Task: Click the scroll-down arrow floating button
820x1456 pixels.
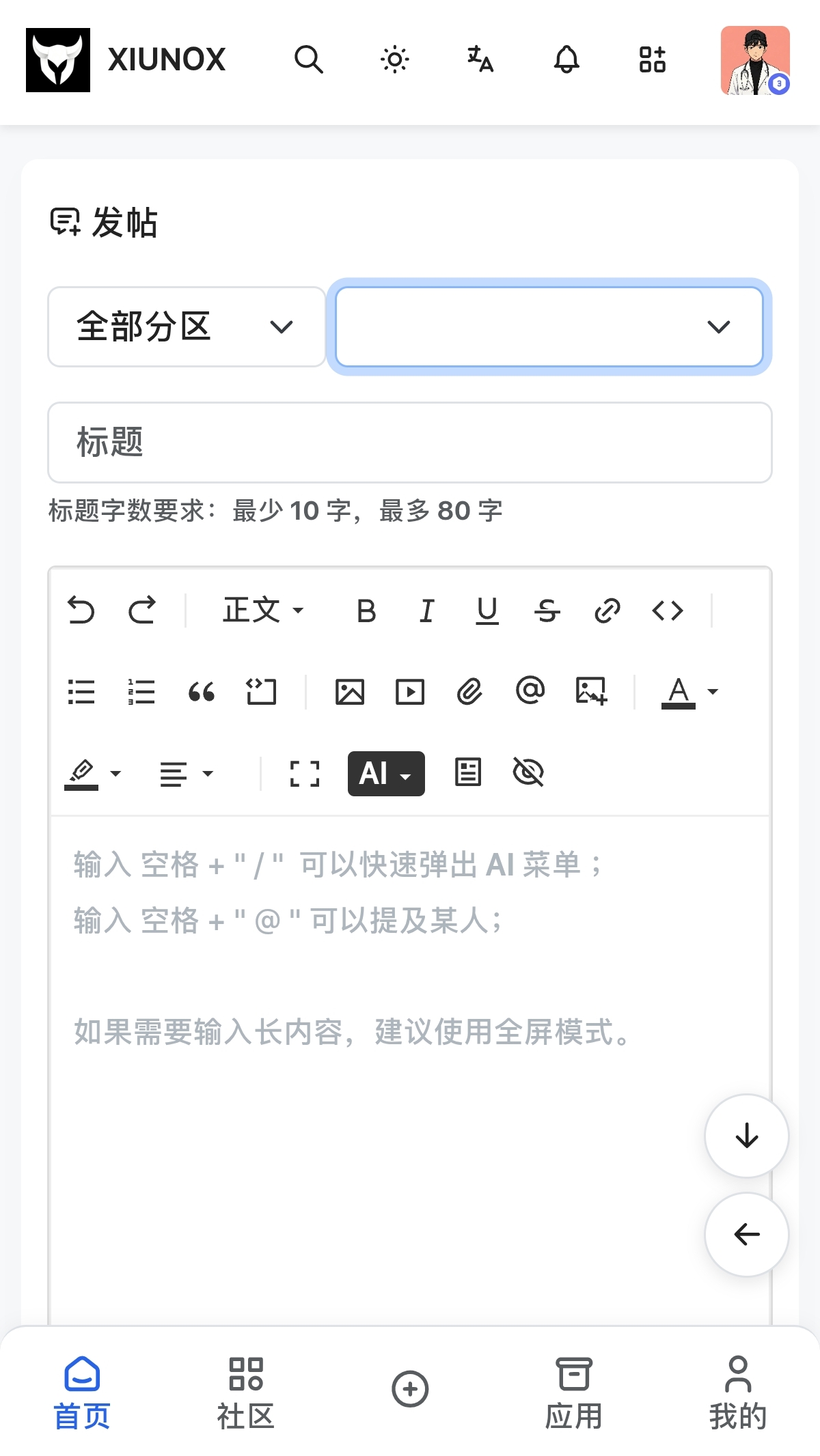Action: (747, 1136)
